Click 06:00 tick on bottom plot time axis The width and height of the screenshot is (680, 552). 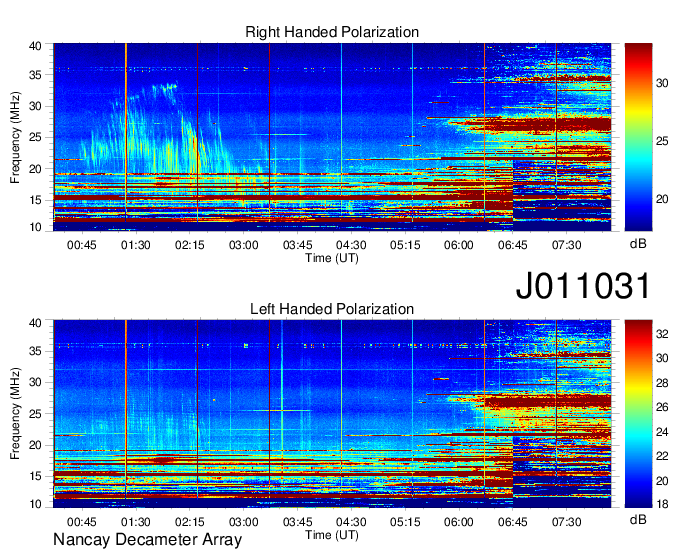click(x=459, y=522)
